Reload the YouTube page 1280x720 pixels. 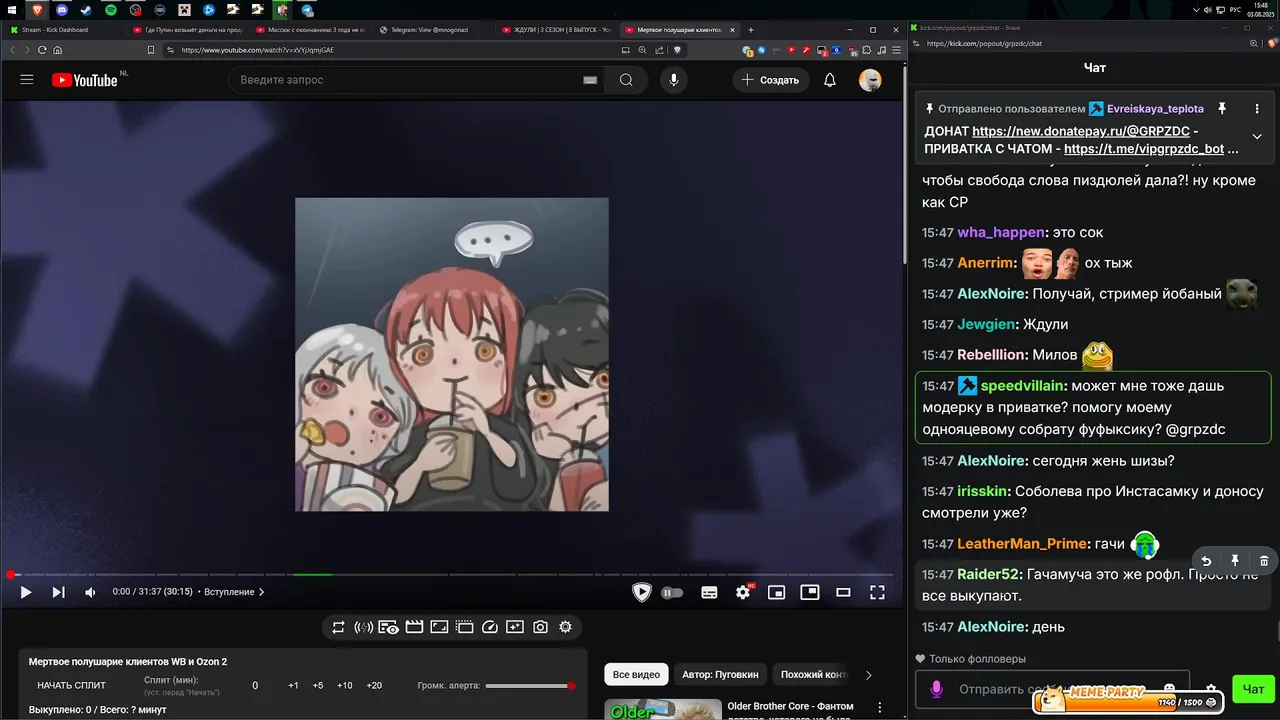(x=42, y=50)
